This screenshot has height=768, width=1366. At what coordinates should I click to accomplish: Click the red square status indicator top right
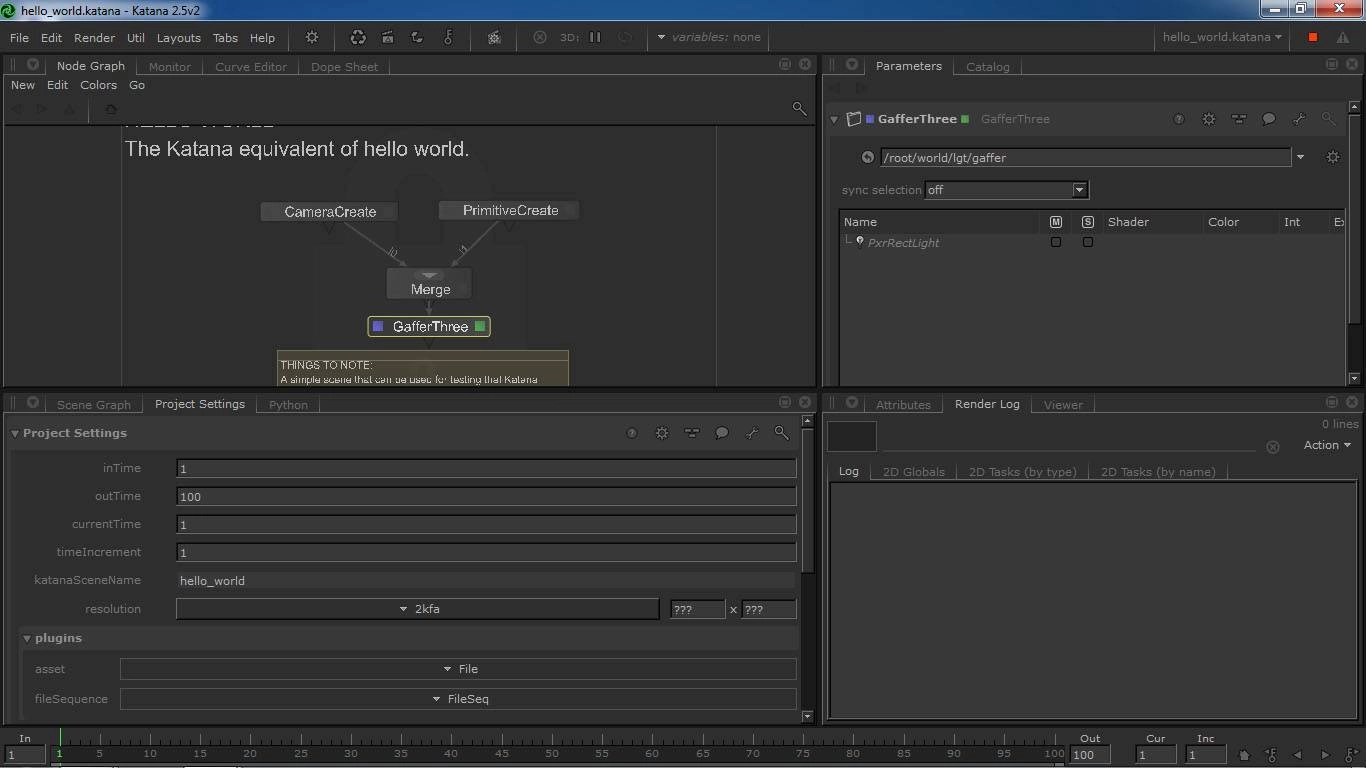coord(1313,37)
